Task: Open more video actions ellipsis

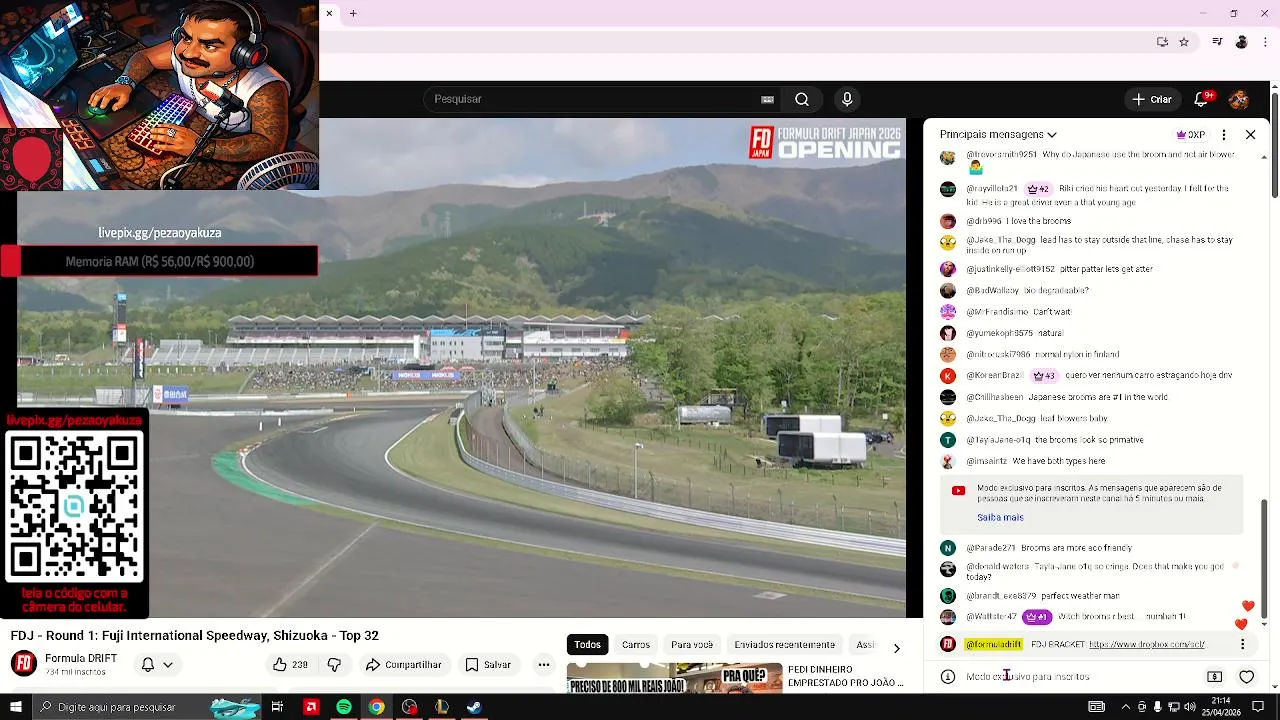Action: 543,665
